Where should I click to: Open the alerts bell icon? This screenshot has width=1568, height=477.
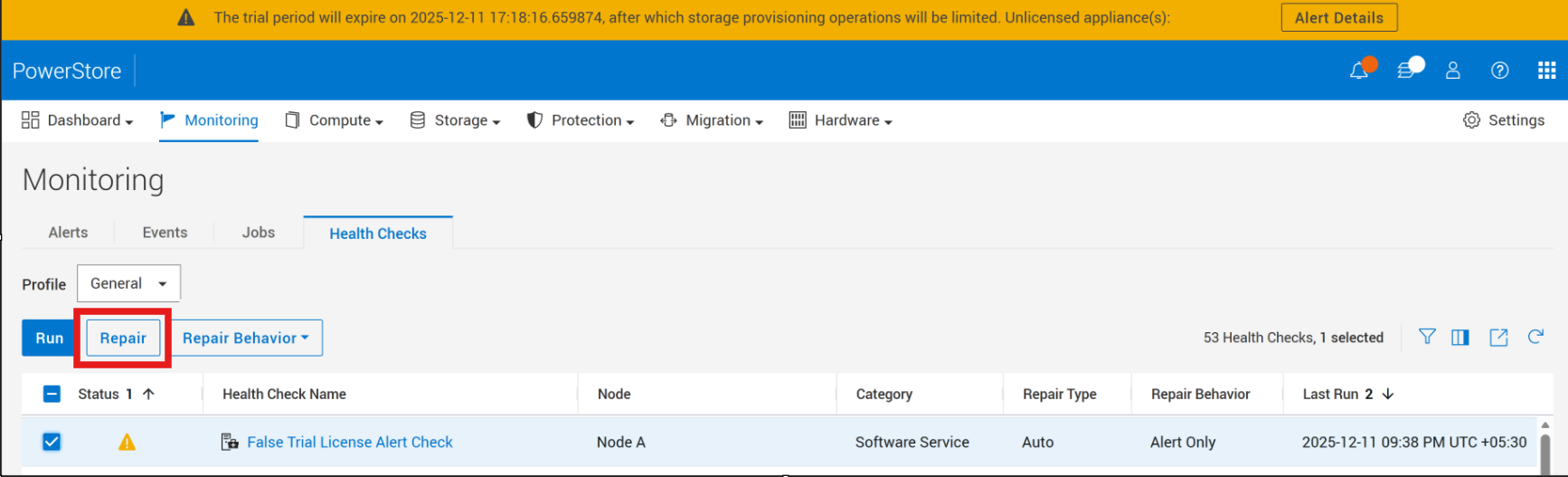[1358, 71]
